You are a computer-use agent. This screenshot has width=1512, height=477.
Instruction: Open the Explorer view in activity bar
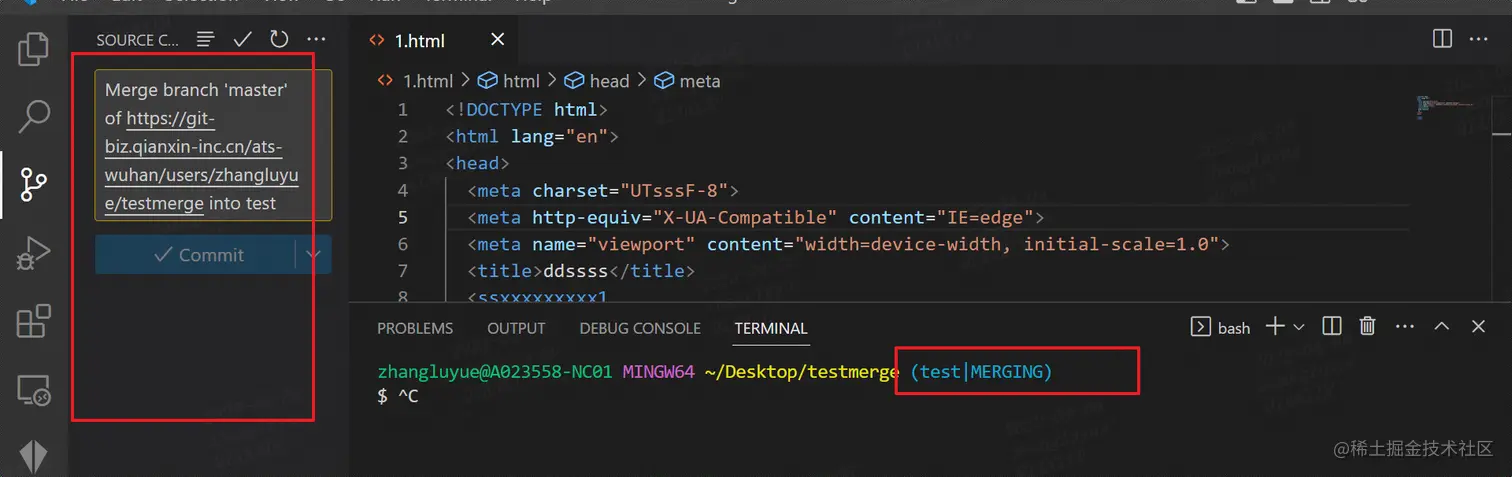click(34, 49)
